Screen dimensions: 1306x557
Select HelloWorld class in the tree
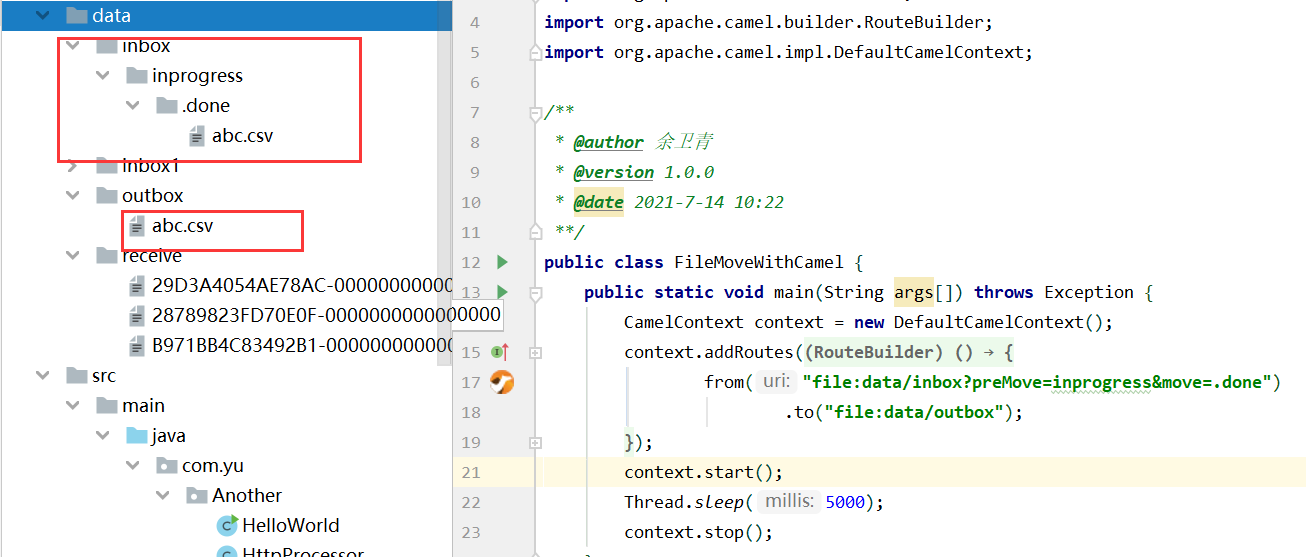click(x=290, y=525)
